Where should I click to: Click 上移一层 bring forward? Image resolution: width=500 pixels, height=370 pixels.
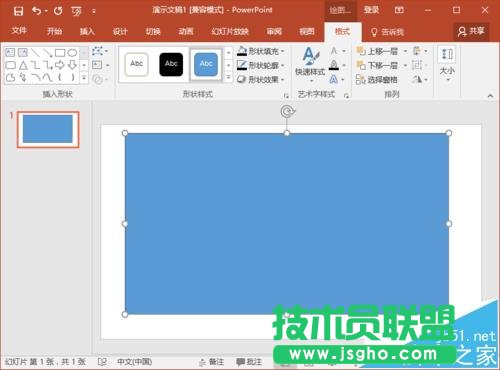(377, 51)
